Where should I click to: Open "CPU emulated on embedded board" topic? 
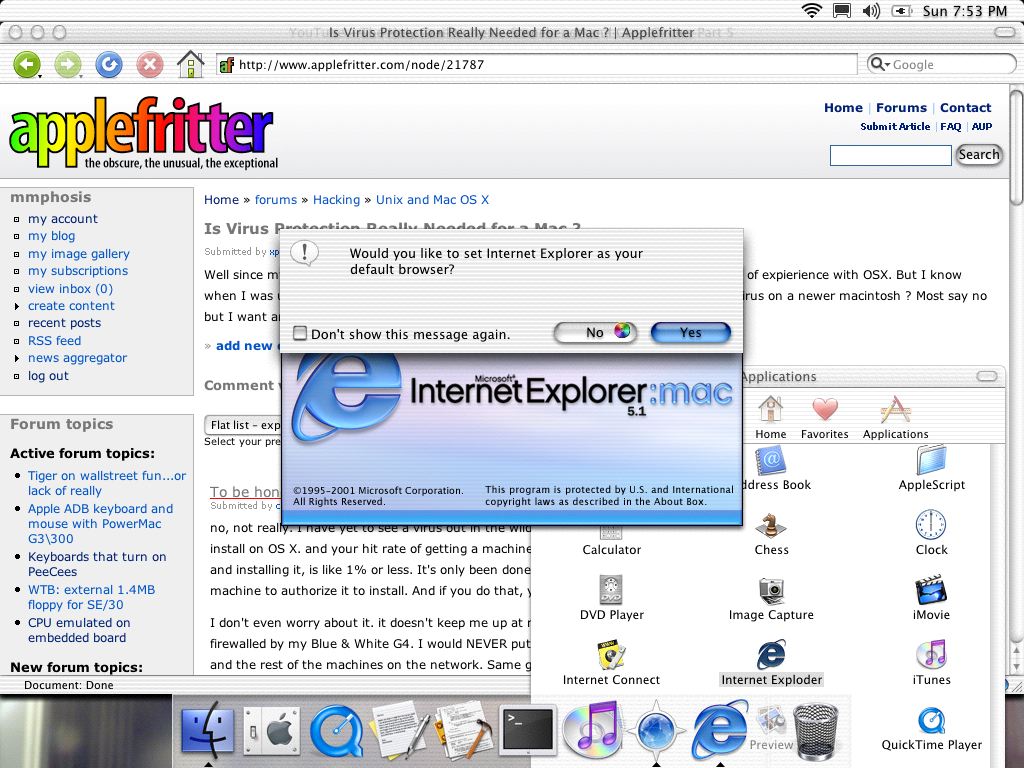click(78, 630)
